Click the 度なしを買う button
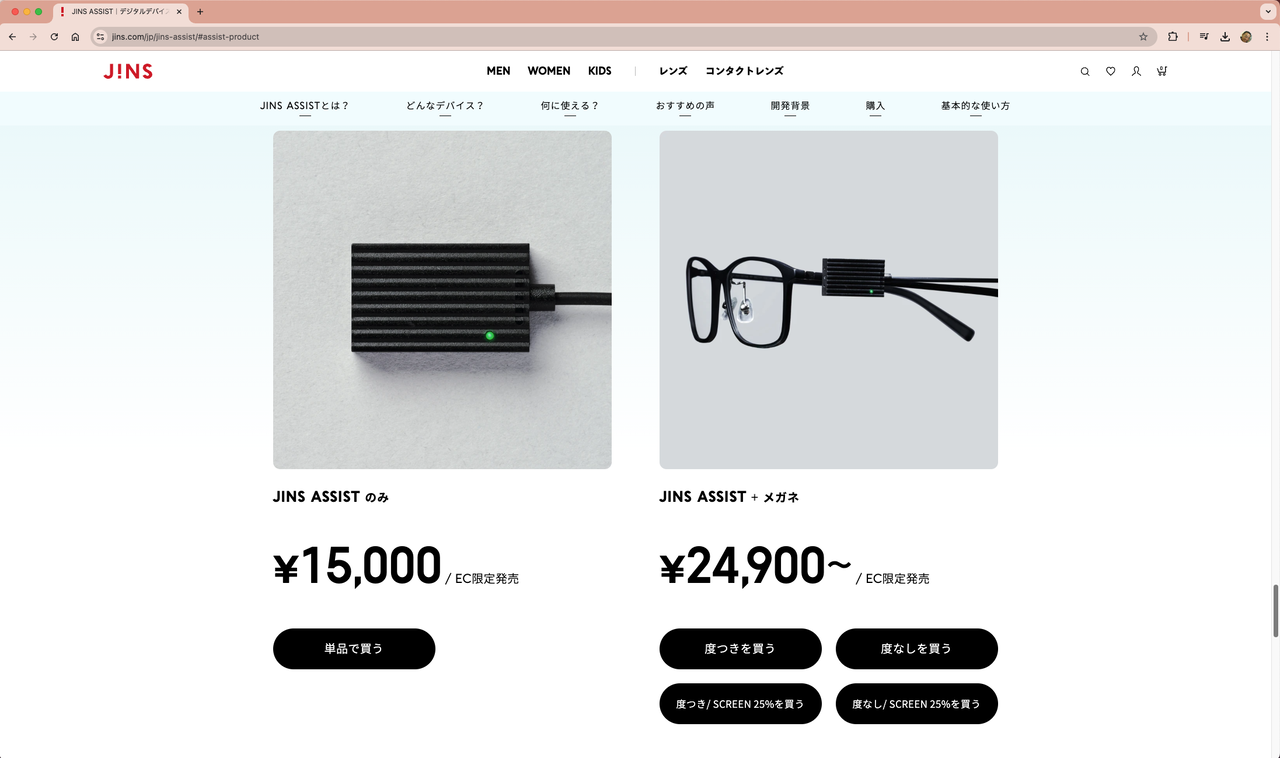Screen dimensions: 1280x758 pyautogui.click(x=916, y=649)
